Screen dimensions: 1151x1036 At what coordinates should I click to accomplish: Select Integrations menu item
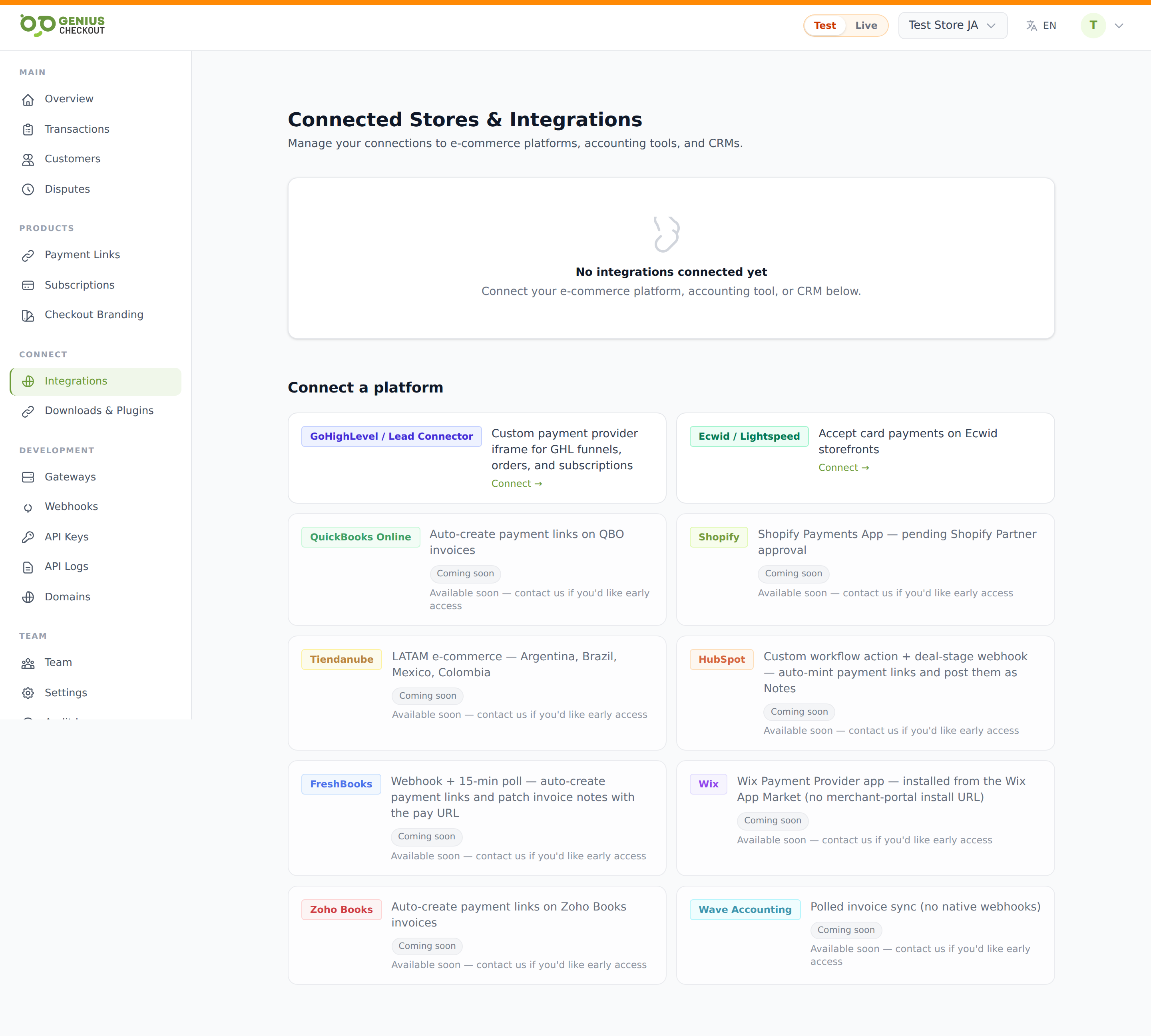(x=96, y=381)
